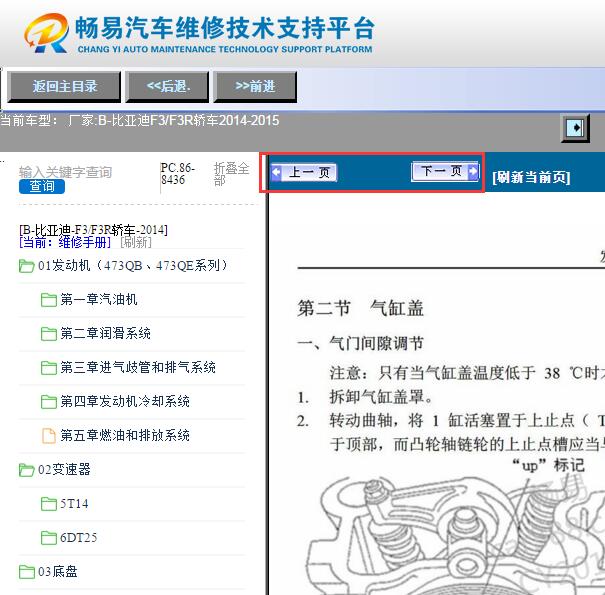Collapse all tree items with 折叠全部
605x595 pixels.
(231, 175)
